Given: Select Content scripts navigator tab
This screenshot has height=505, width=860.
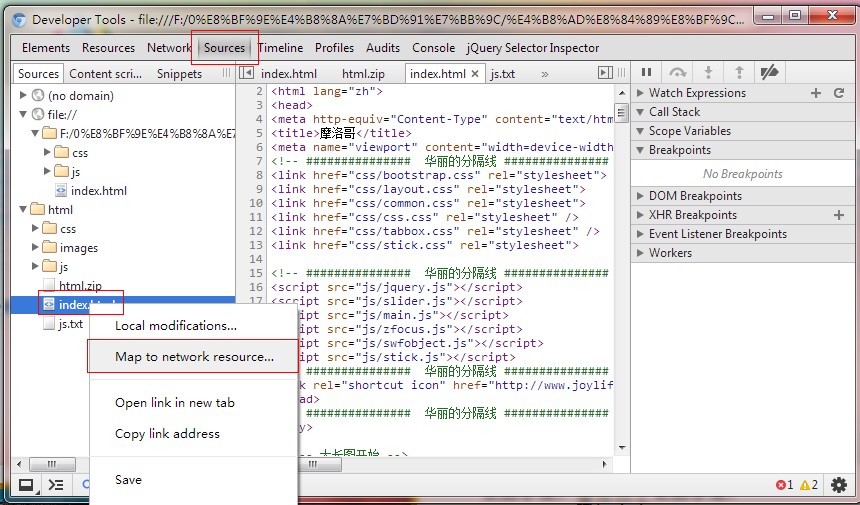Looking at the screenshot, I should click(106, 73).
